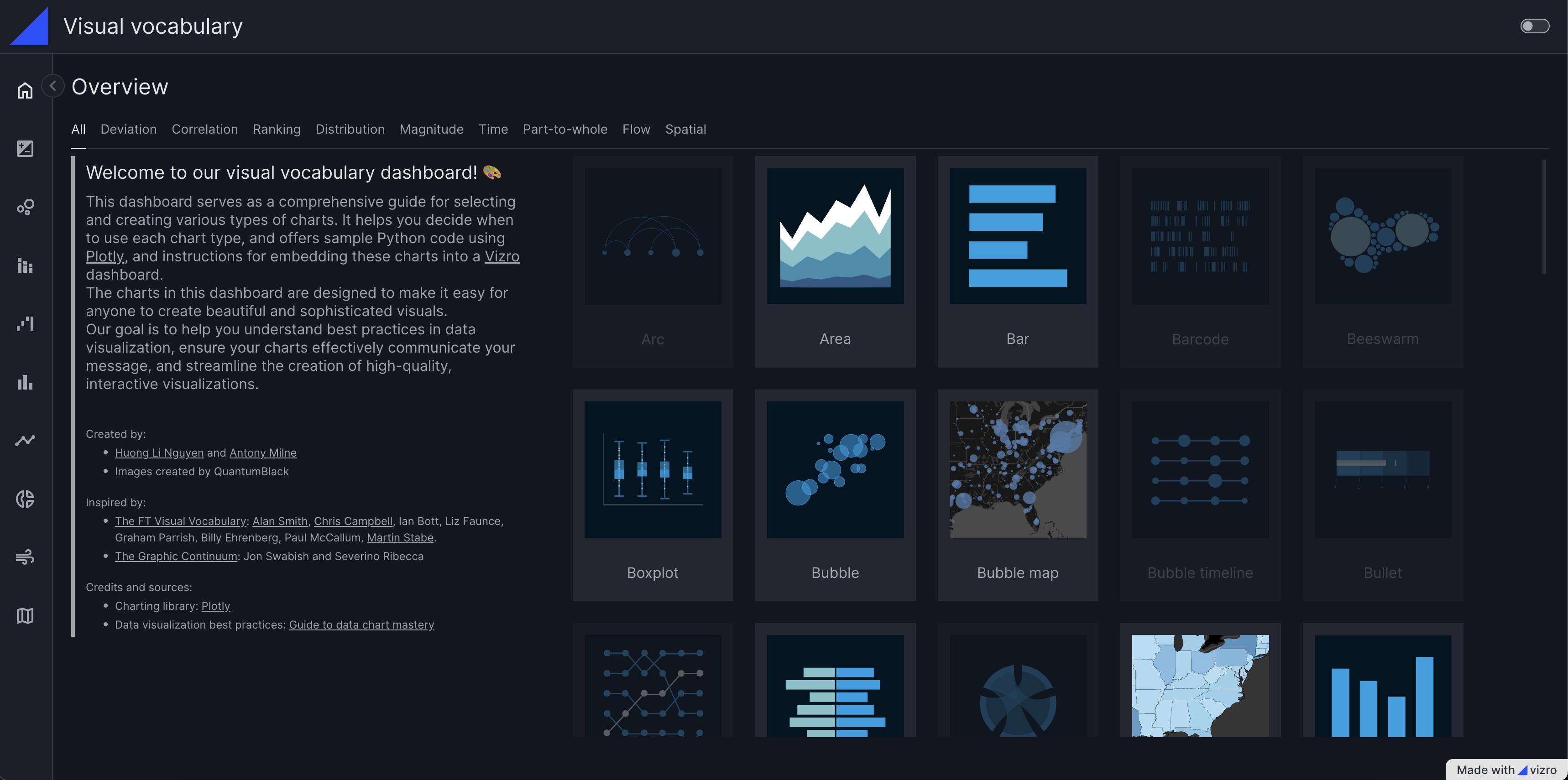Viewport: 1568px width, 780px height.
Task: Switch to the Spatial tab
Action: pos(685,129)
